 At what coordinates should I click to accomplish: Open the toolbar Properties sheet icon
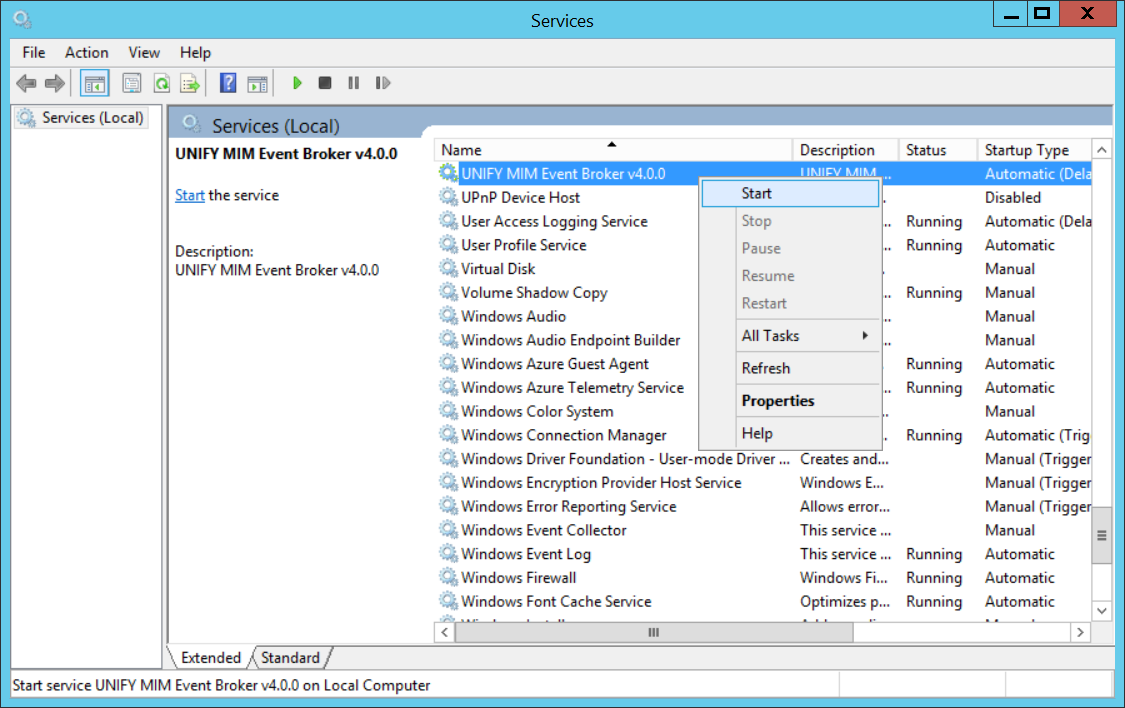coord(131,83)
